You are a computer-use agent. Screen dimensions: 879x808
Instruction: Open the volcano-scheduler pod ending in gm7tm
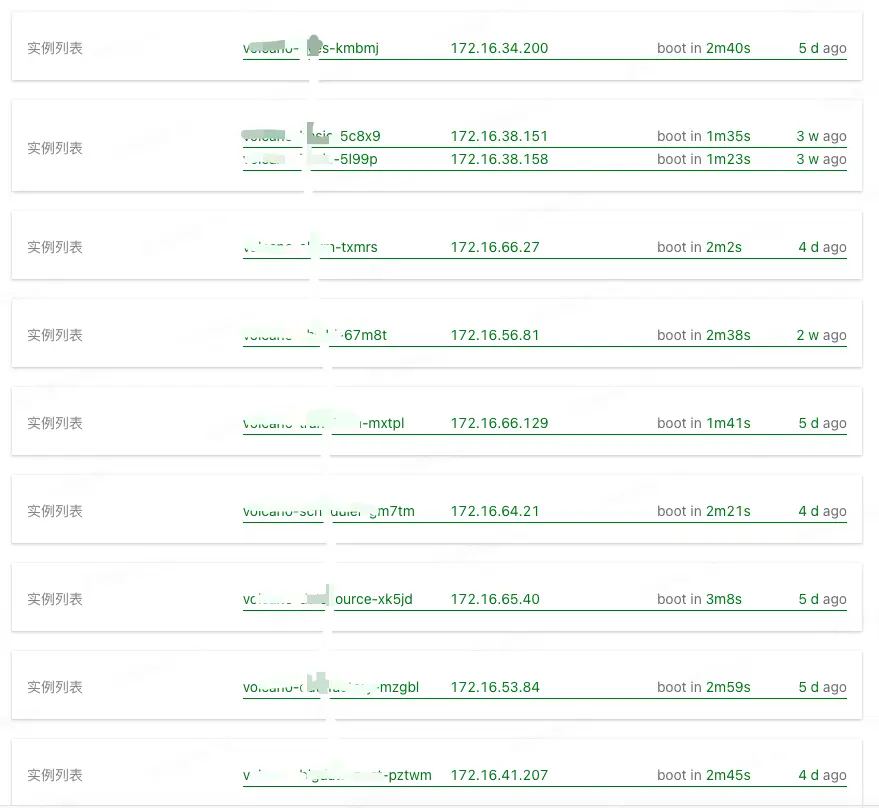pyautogui.click(x=329, y=511)
